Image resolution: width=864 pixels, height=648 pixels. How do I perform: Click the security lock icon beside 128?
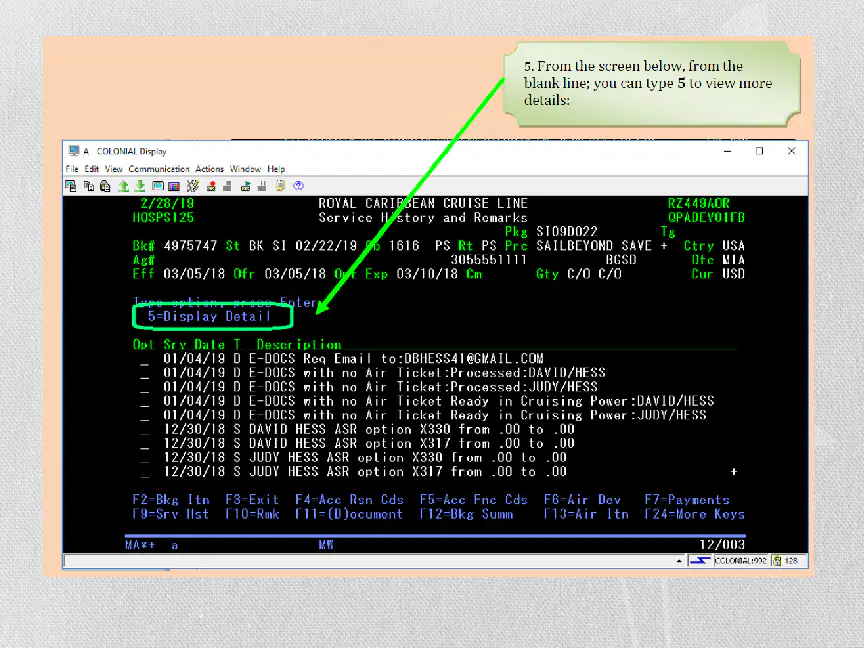click(x=777, y=561)
